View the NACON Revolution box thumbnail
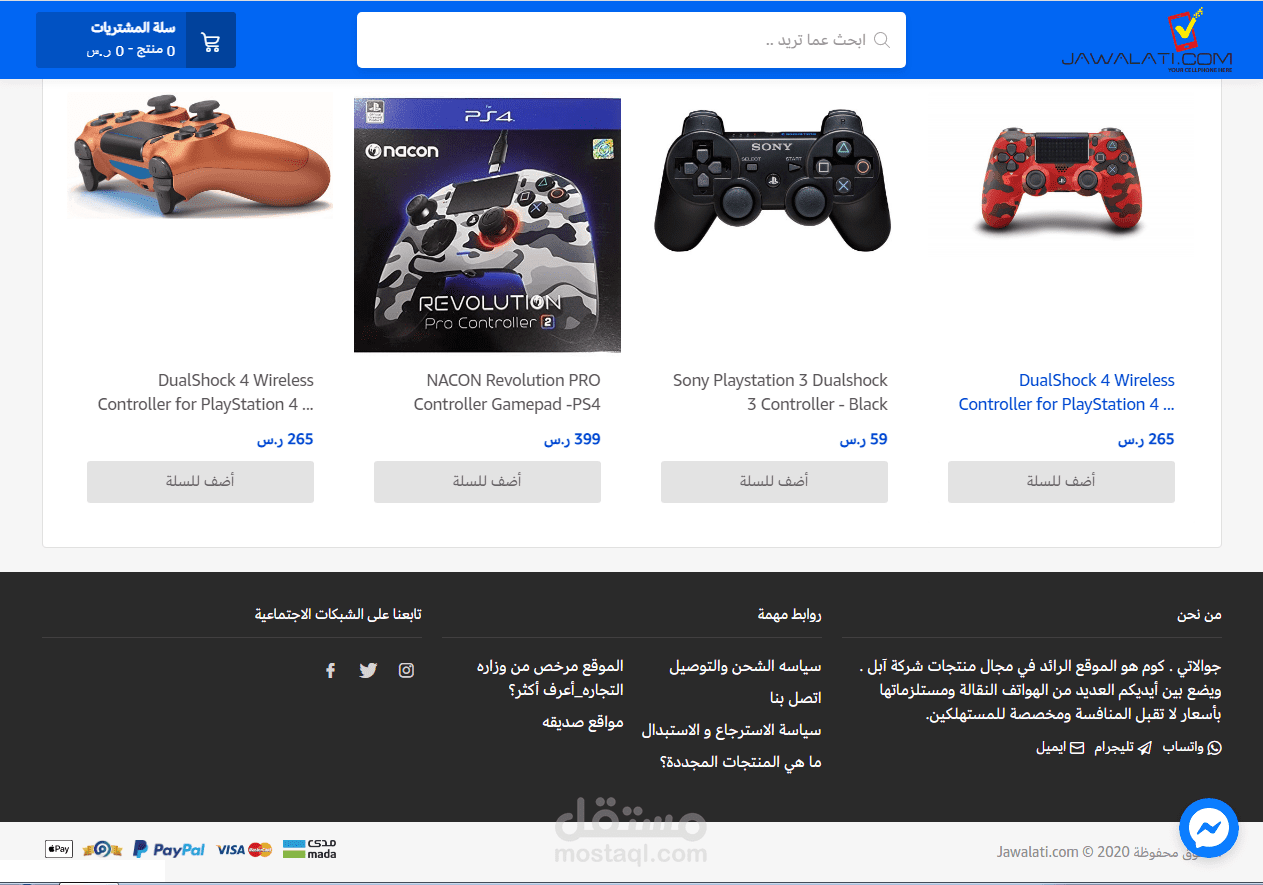Image resolution: width=1263 pixels, height=885 pixels. [x=487, y=225]
